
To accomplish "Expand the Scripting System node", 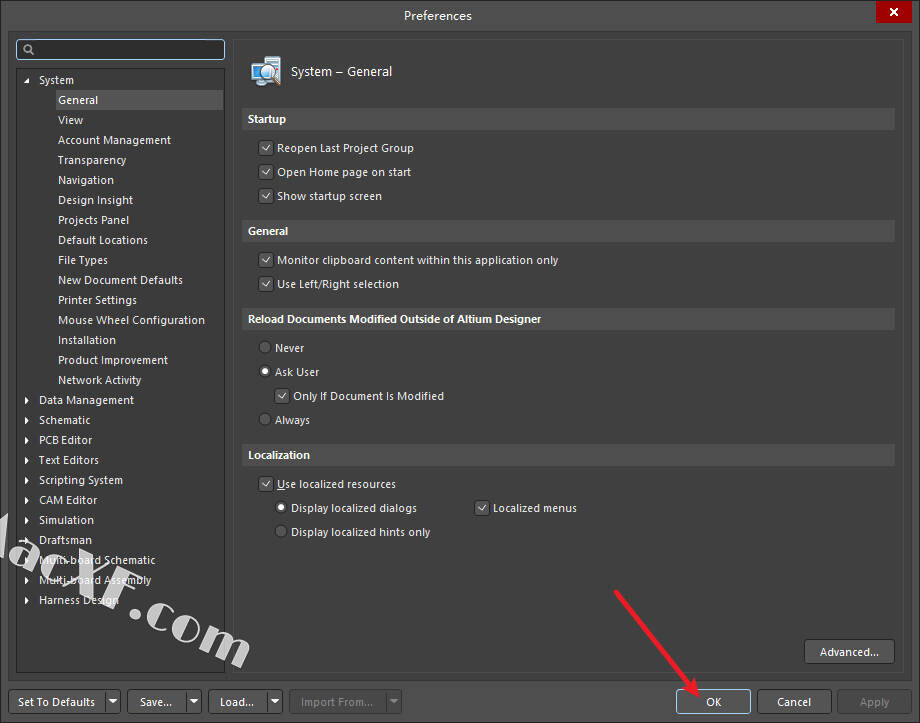I will click(26, 480).
